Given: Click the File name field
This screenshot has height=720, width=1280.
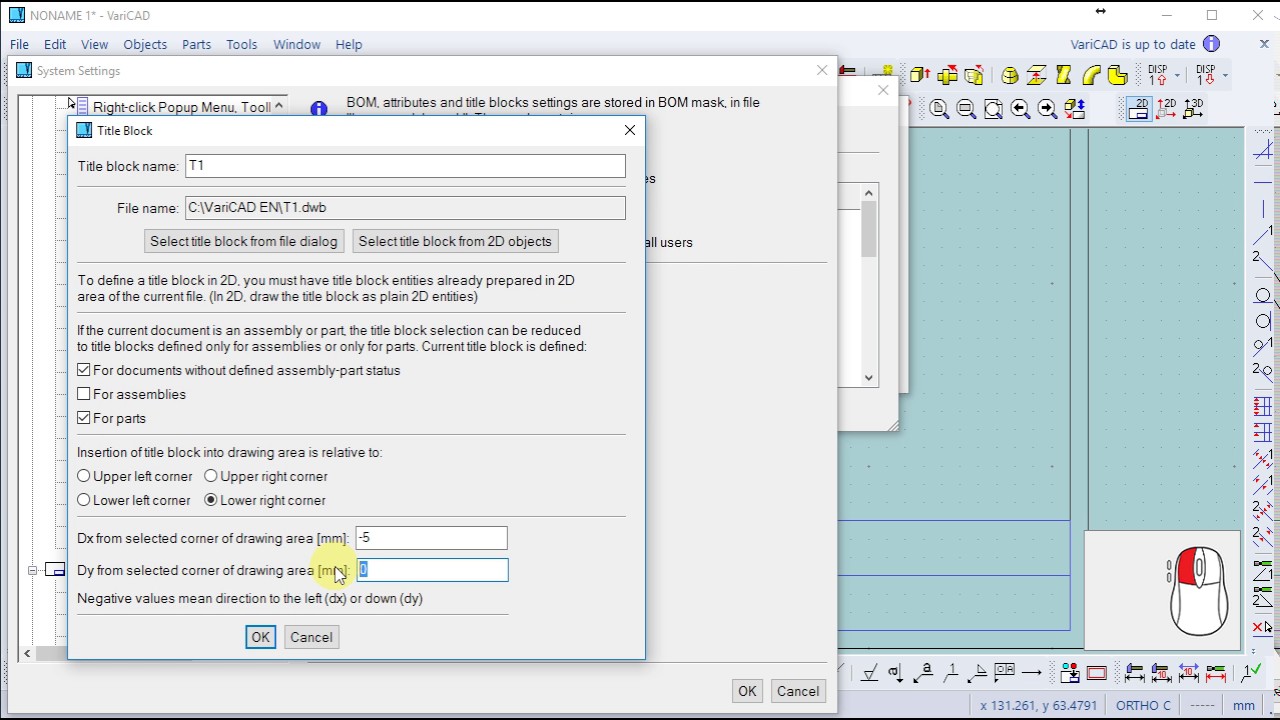Looking at the screenshot, I should pyautogui.click(x=405, y=208).
